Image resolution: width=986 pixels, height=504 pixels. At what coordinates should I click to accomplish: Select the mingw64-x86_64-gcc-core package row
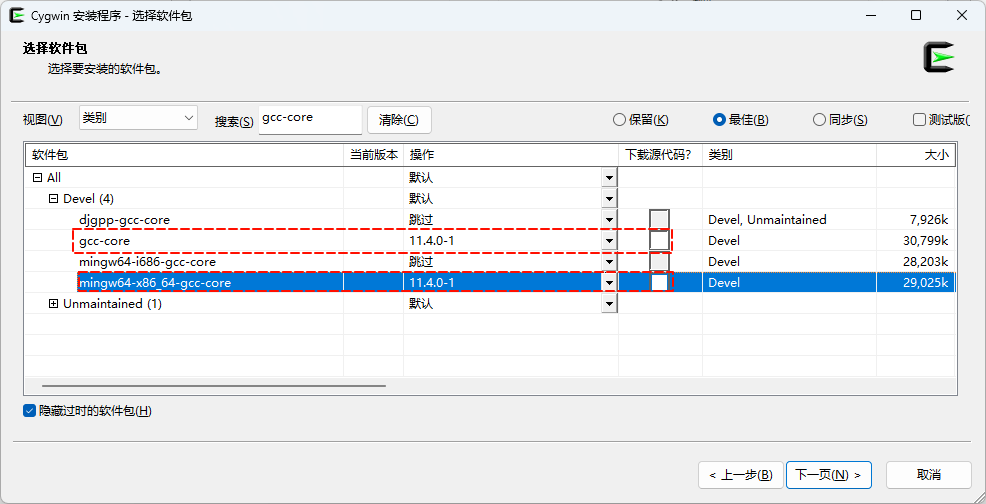point(490,283)
